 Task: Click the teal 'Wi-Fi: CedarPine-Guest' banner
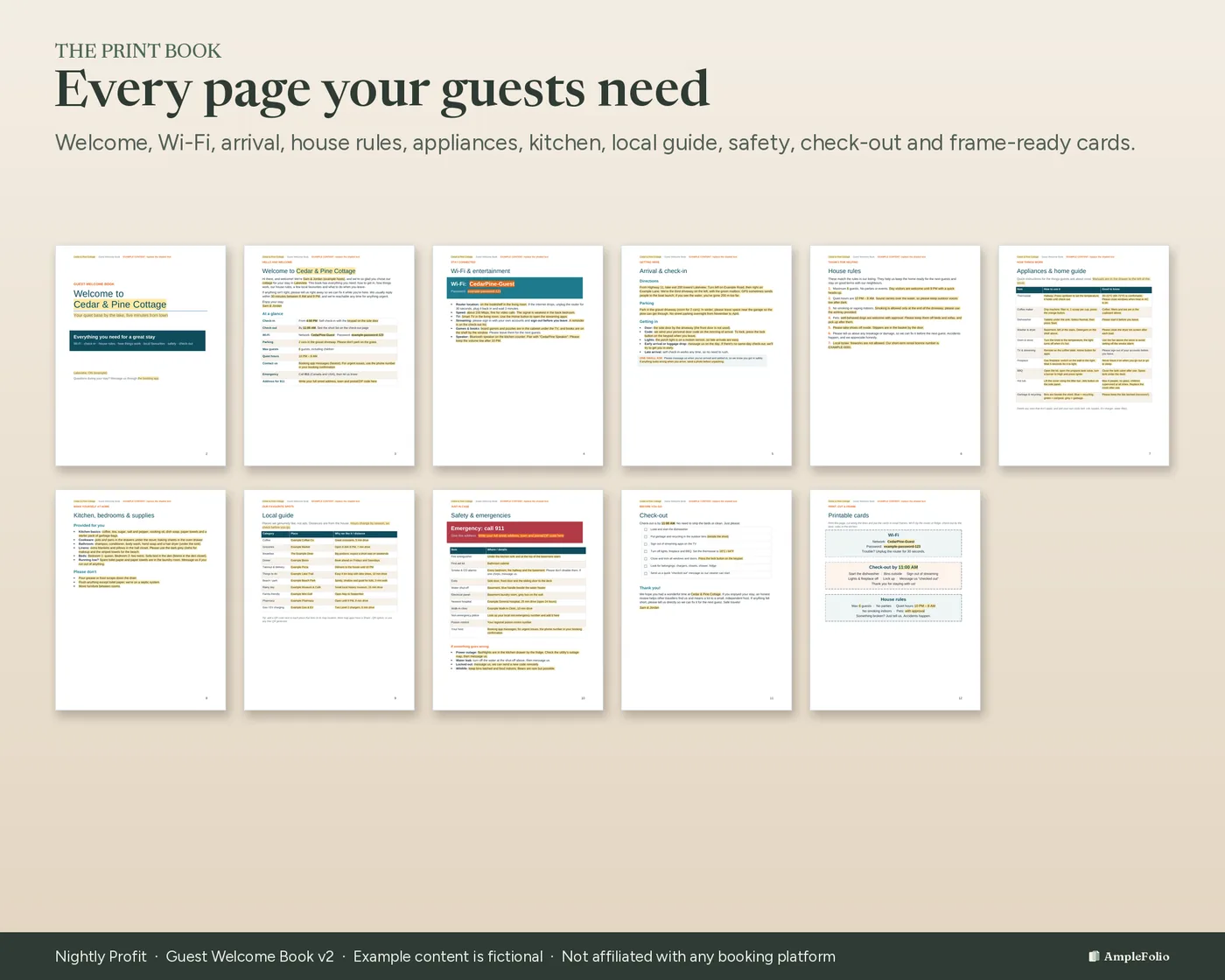(514, 287)
